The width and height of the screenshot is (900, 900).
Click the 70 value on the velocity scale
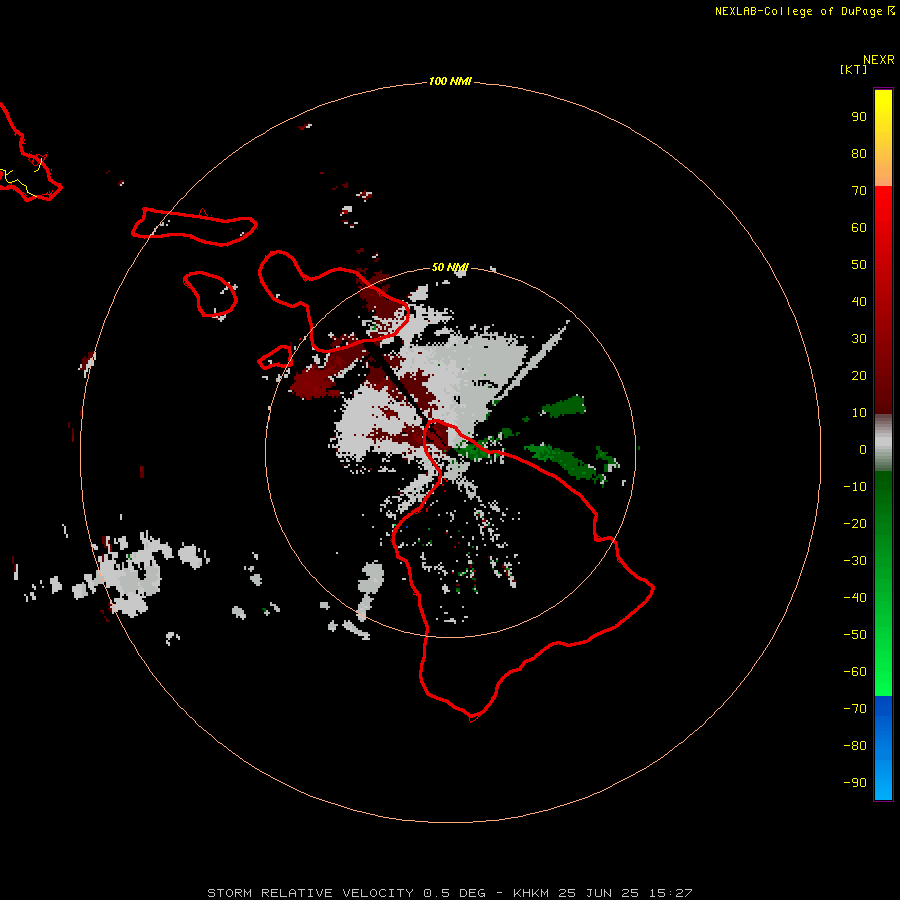click(859, 191)
